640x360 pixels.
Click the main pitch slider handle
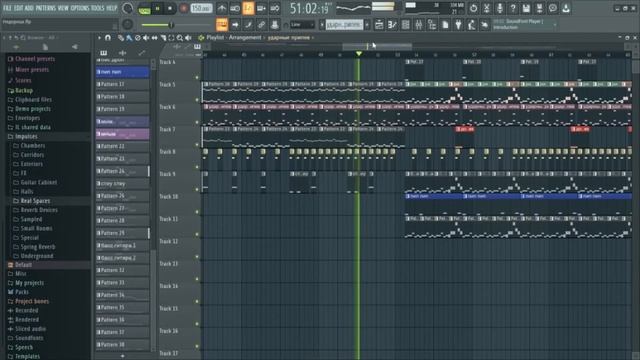tap(171, 25)
